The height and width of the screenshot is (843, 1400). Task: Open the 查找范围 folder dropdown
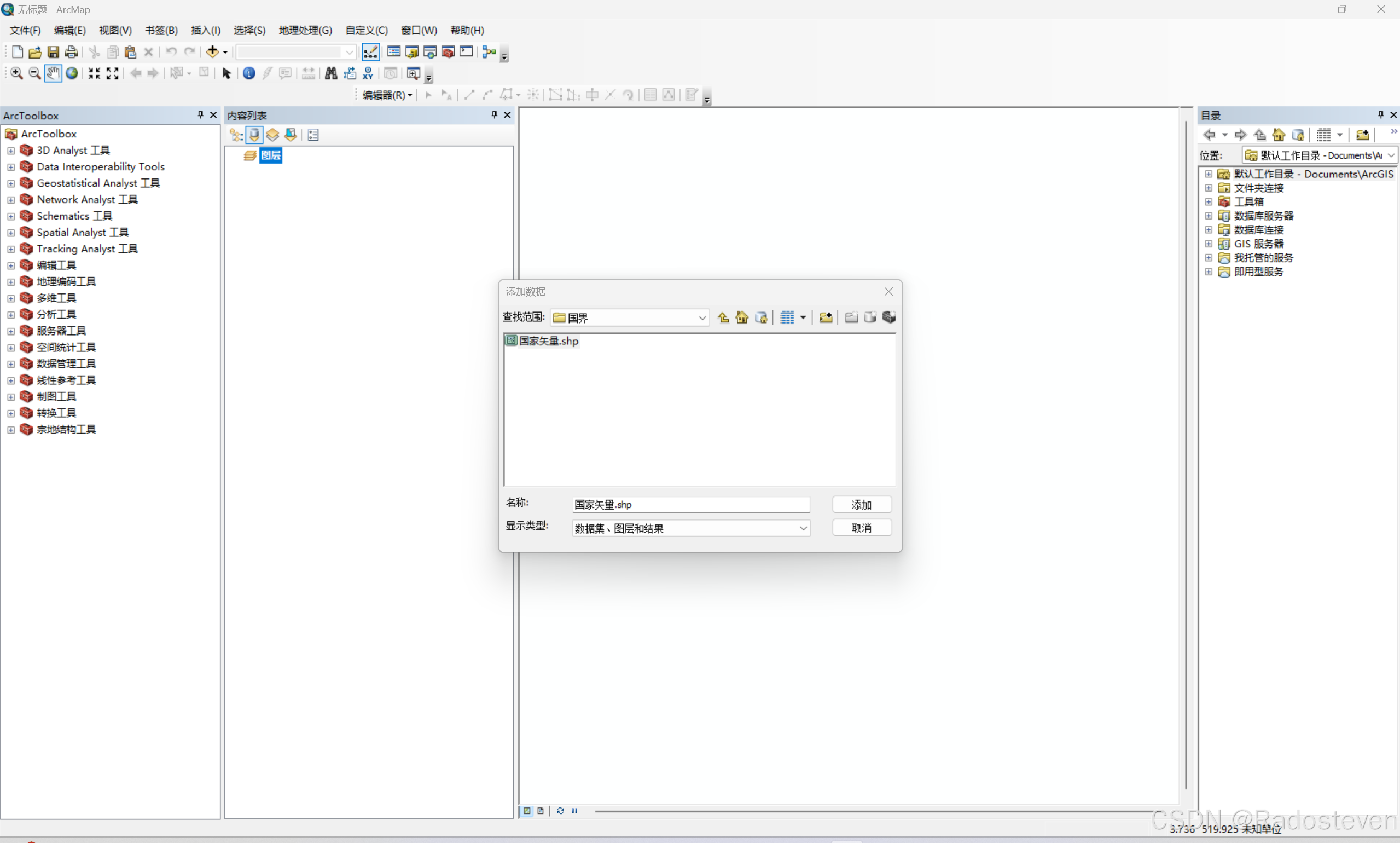[702, 317]
